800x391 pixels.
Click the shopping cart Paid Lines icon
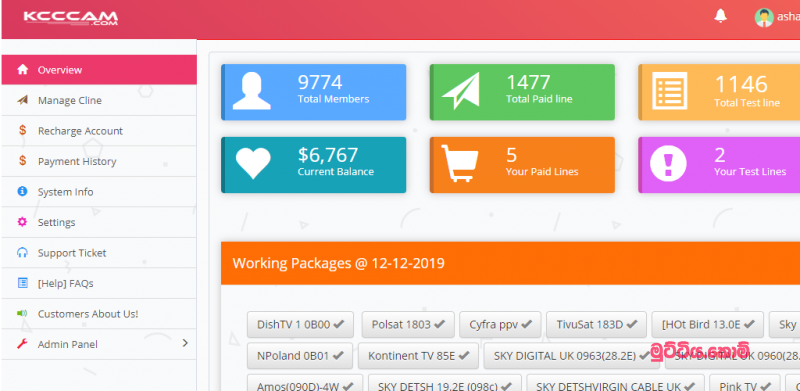(x=460, y=164)
